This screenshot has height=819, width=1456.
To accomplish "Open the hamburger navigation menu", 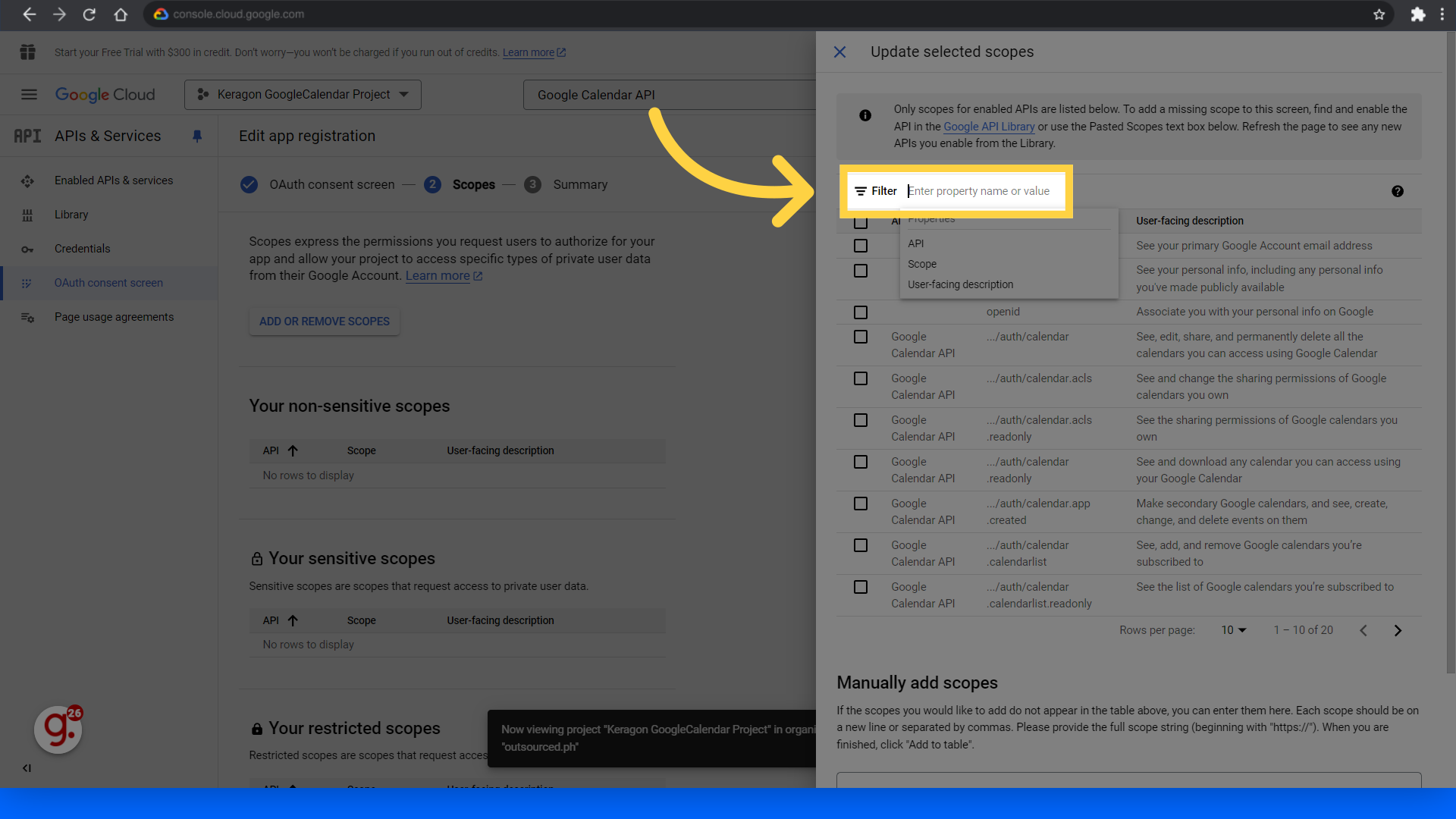I will click(x=29, y=94).
